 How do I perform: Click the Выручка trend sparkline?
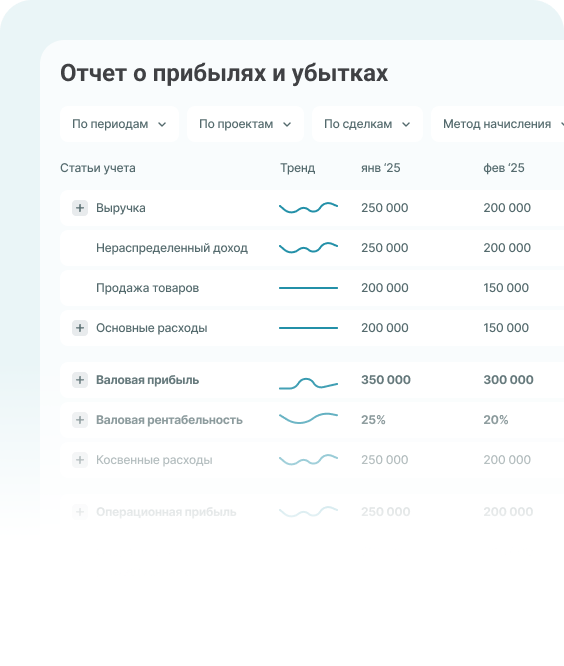(308, 208)
